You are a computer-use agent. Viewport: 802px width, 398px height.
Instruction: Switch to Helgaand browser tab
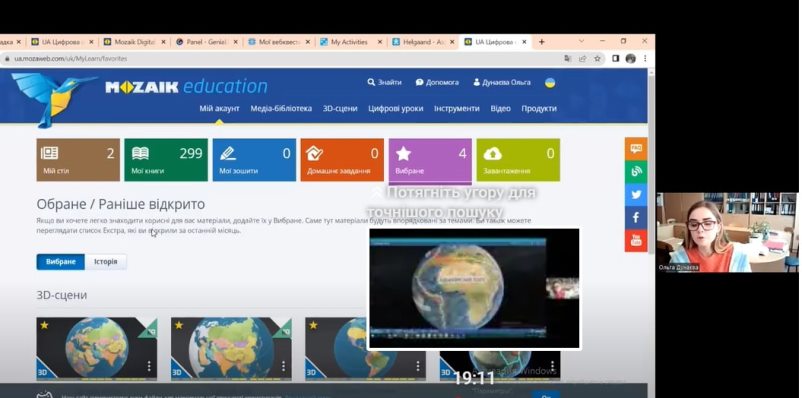[x=422, y=42]
